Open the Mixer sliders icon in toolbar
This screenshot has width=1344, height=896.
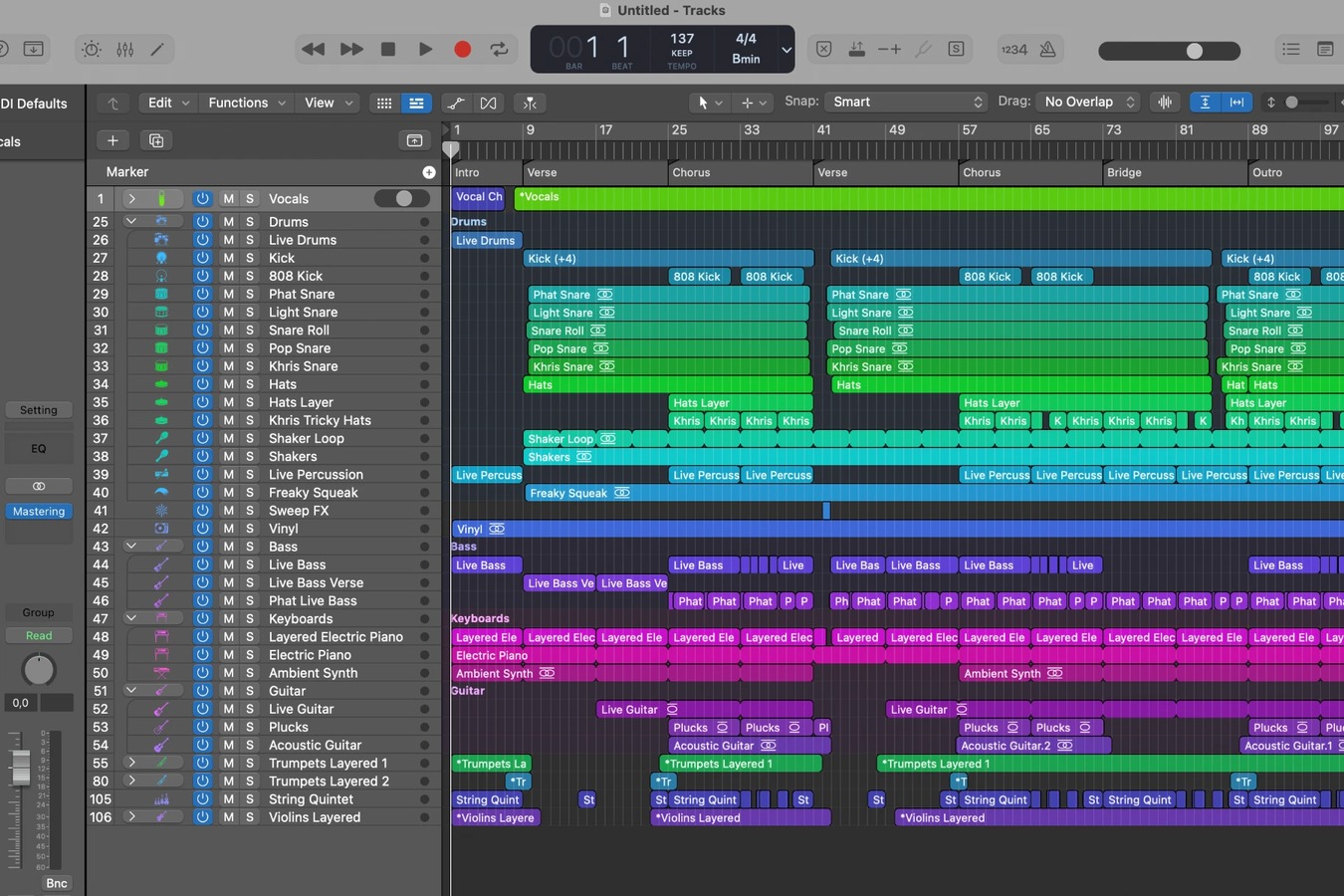(x=124, y=49)
